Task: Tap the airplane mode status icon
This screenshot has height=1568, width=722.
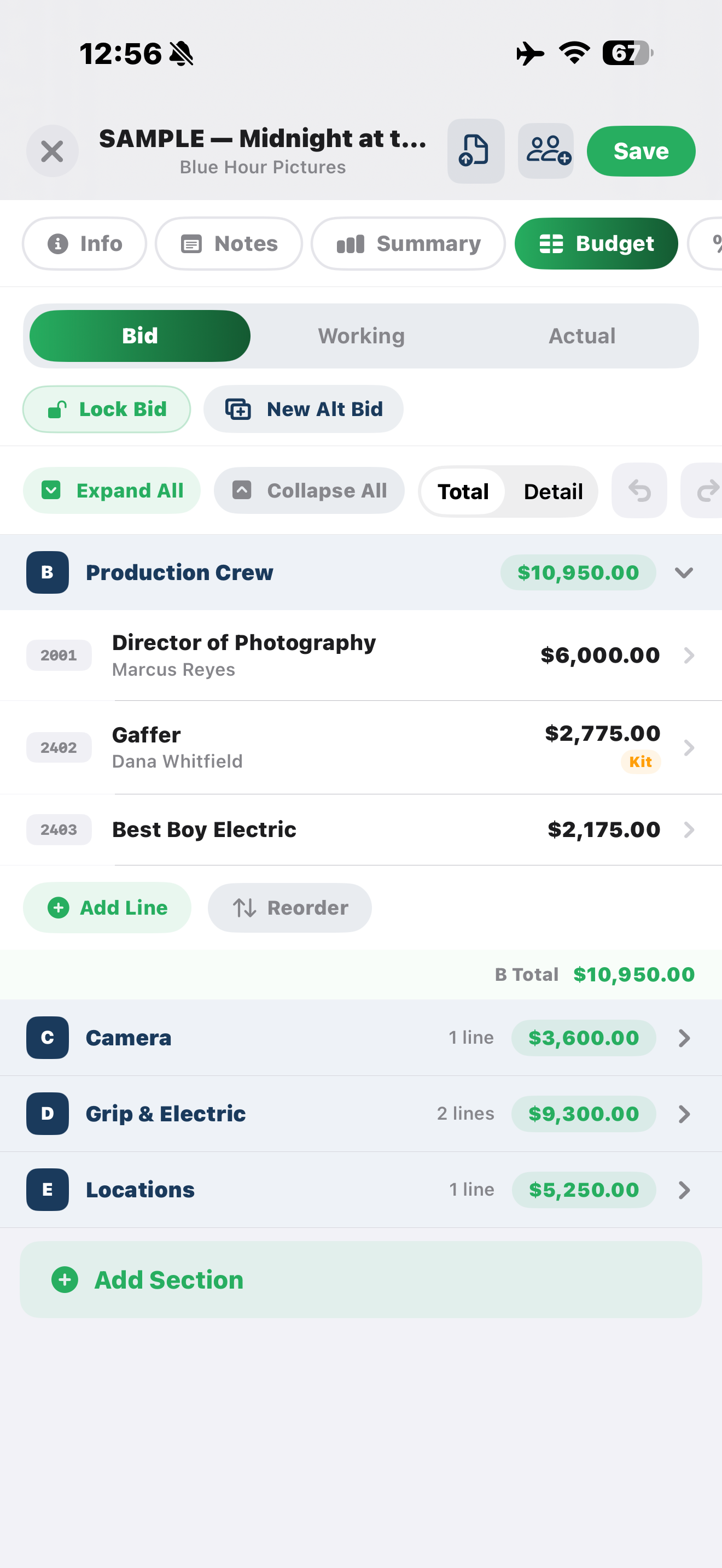Action: click(529, 54)
